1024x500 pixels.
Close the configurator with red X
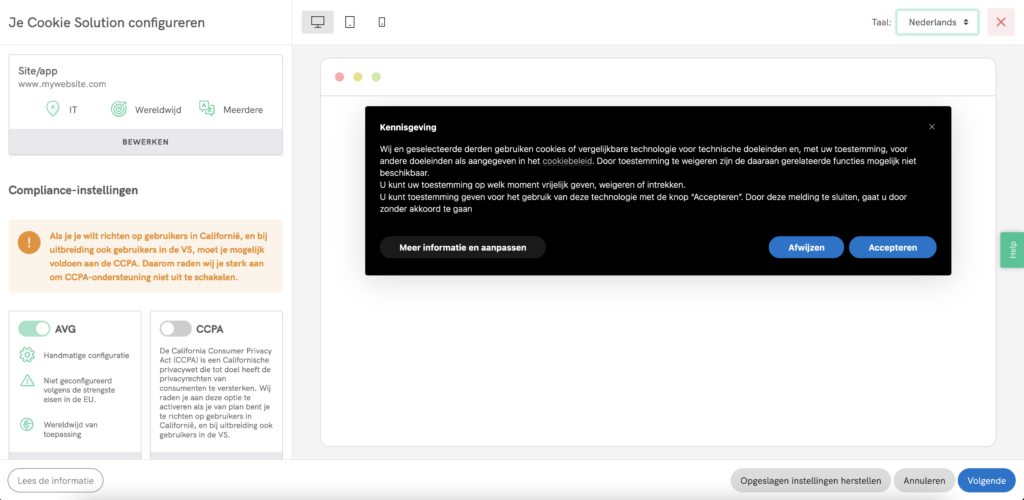pyautogui.click(x=1000, y=22)
